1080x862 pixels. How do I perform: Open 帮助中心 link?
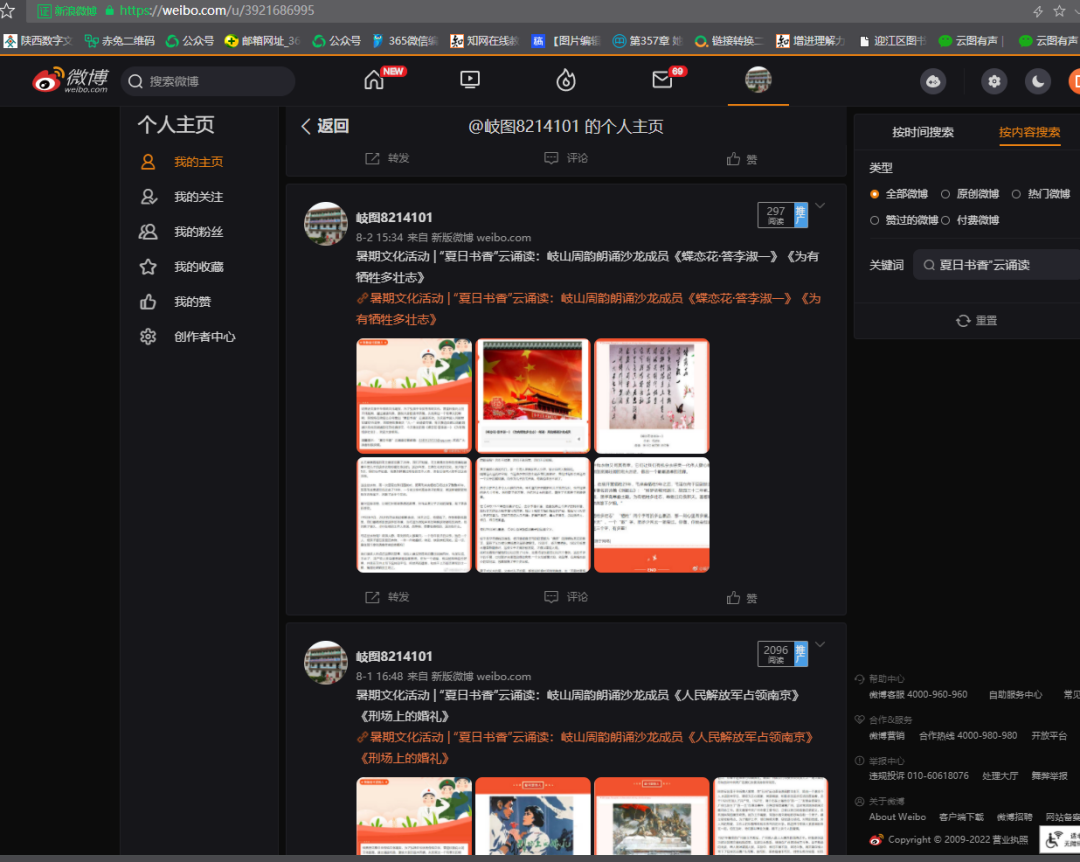tap(886, 679)
